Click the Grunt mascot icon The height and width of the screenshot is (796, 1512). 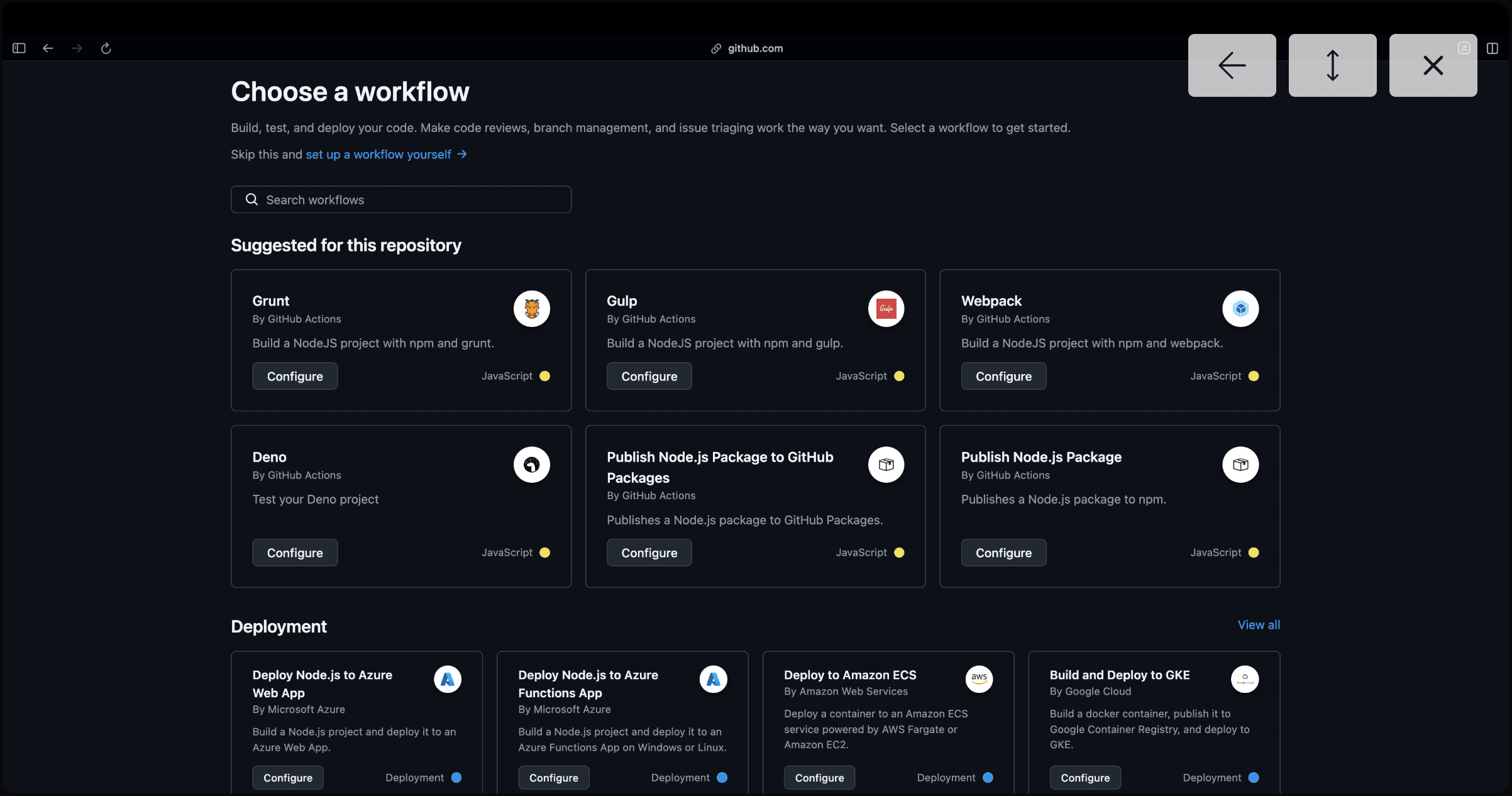click(531, 309)
